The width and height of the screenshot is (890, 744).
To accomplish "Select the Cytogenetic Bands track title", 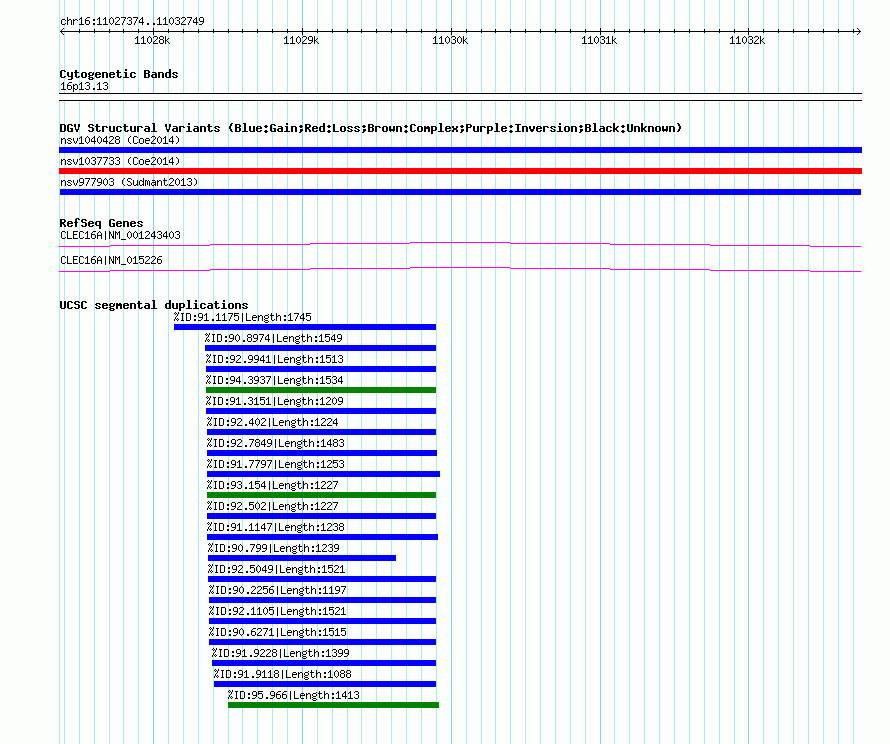I will (119, 74).
